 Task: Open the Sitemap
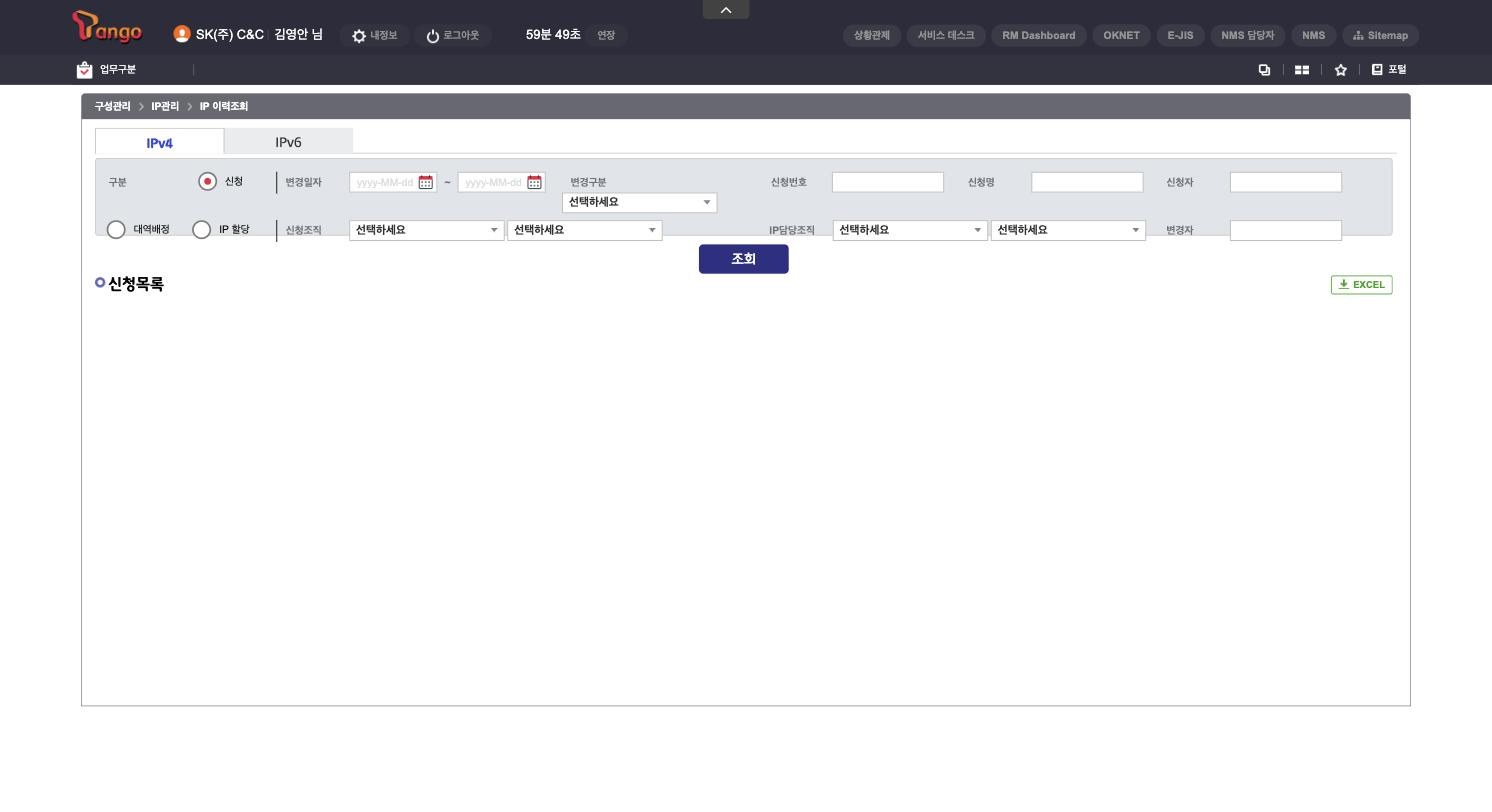[1380, 35]
